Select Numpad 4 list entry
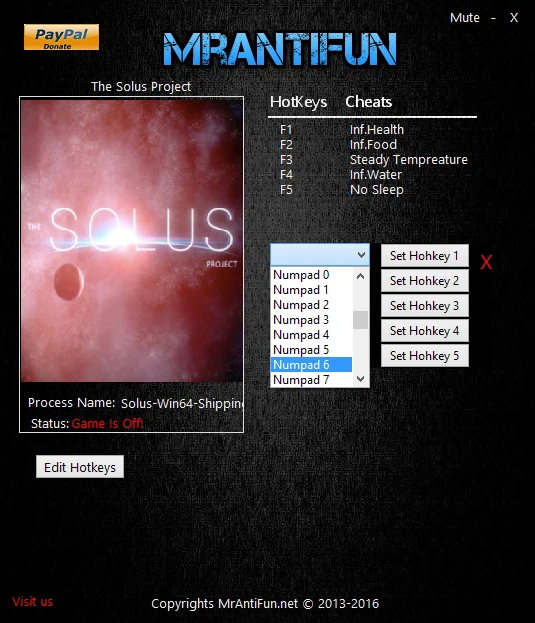This screenshot has height=623, width=535. click(x=311, y=335)
